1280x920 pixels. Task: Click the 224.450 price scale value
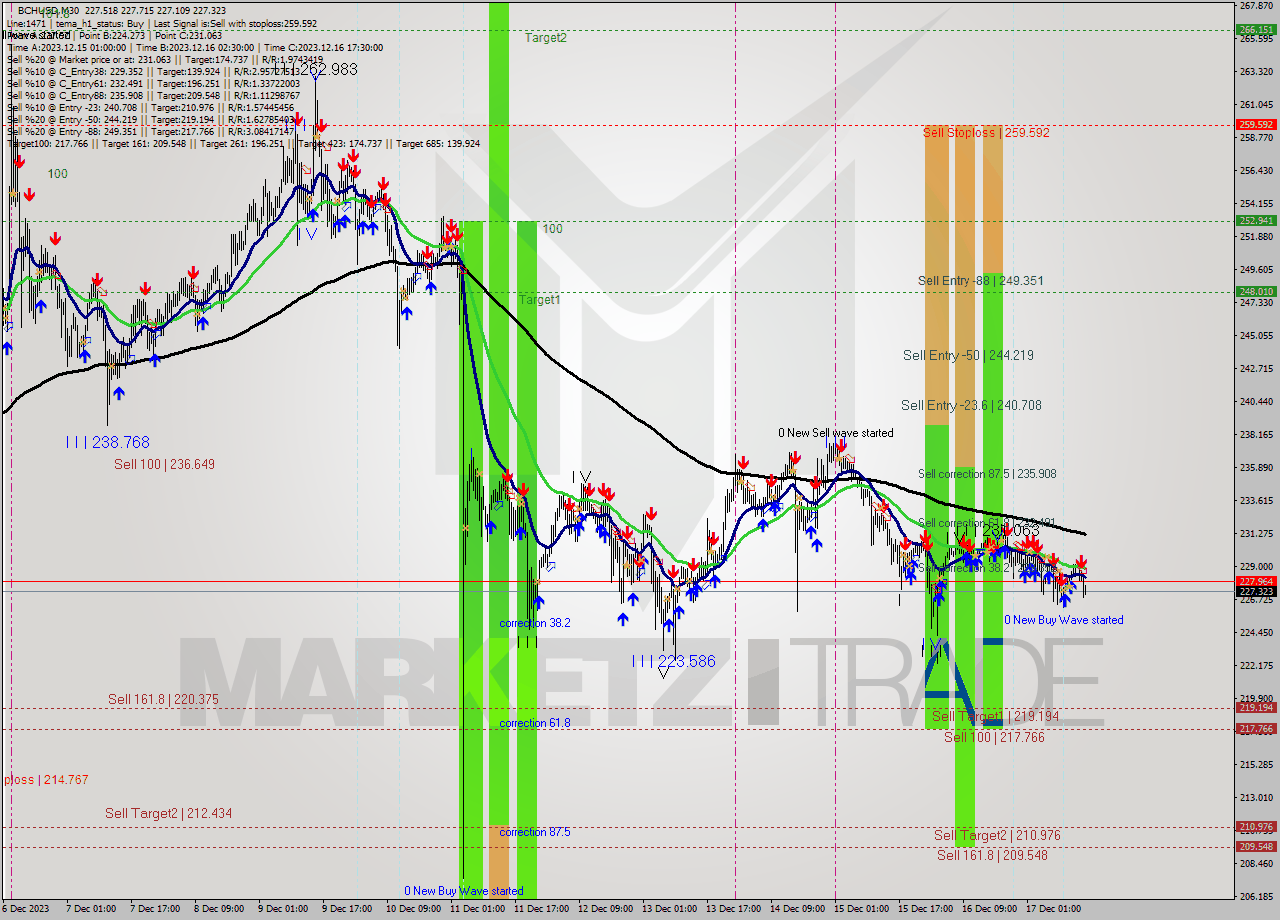(1256, 632)
